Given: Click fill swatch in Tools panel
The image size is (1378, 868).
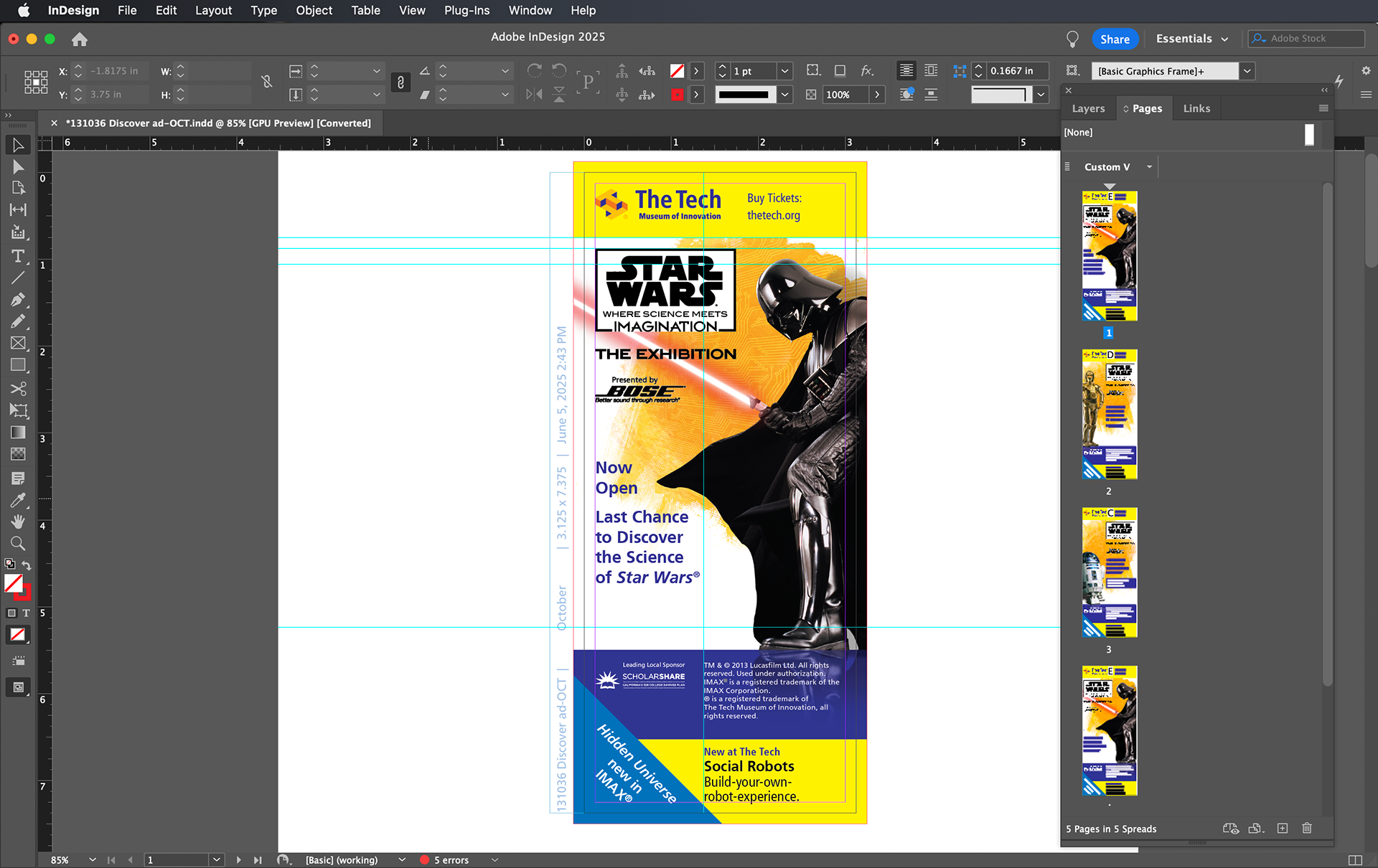Looking at the screenshot, I should click(14, 583).
